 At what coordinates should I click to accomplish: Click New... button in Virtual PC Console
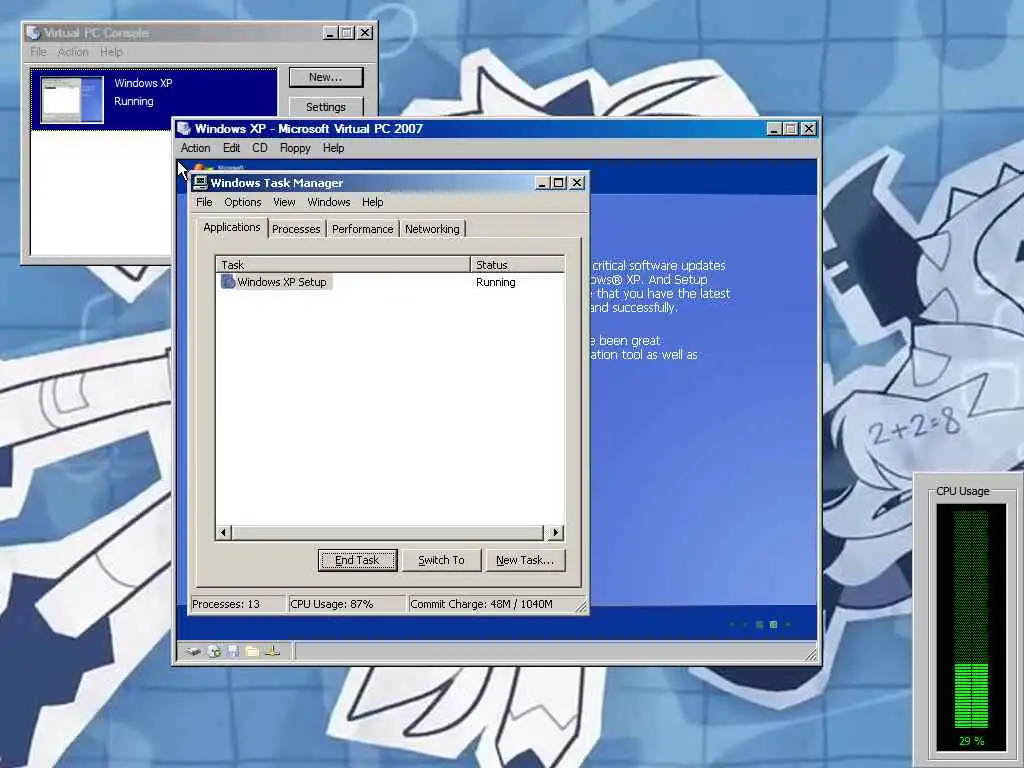[326, 77]
